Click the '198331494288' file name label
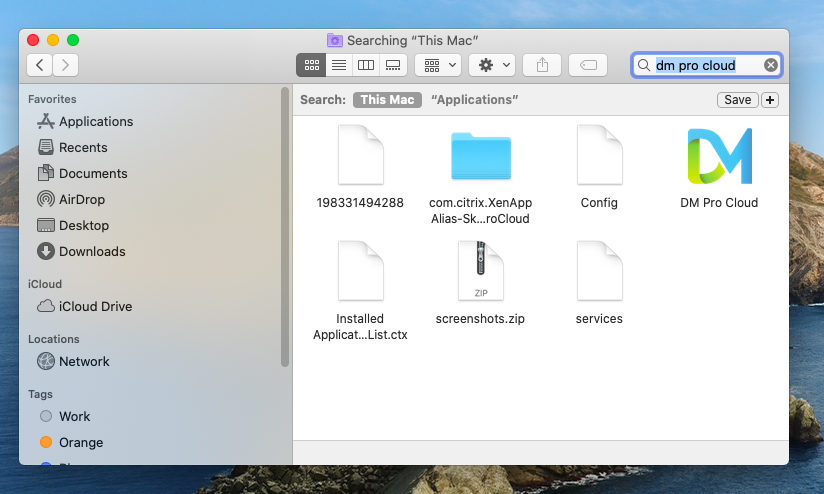This screenshot has height=494, width=824. [x=360, y=203]
